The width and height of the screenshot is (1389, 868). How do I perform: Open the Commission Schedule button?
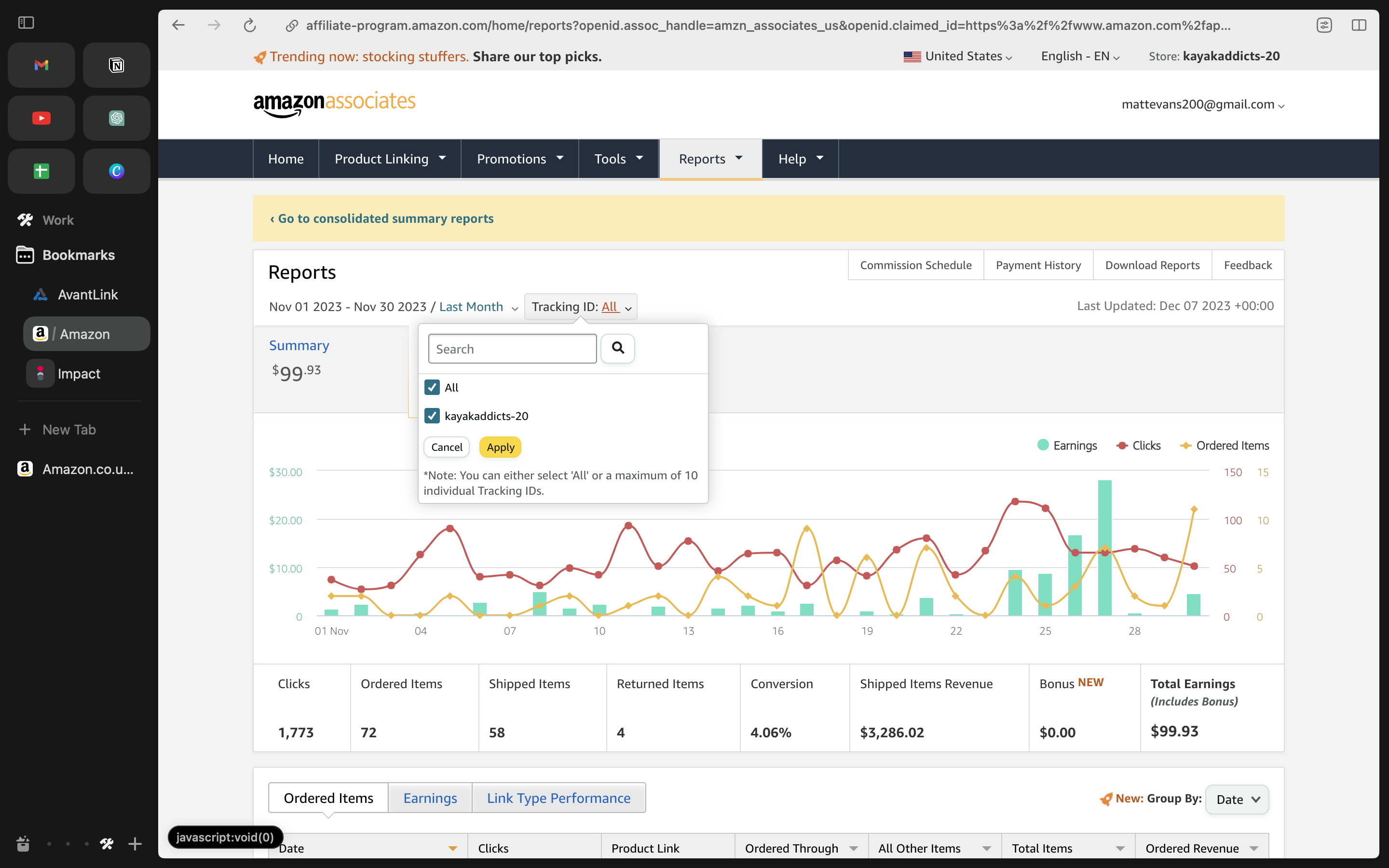(x=915, y=265)
